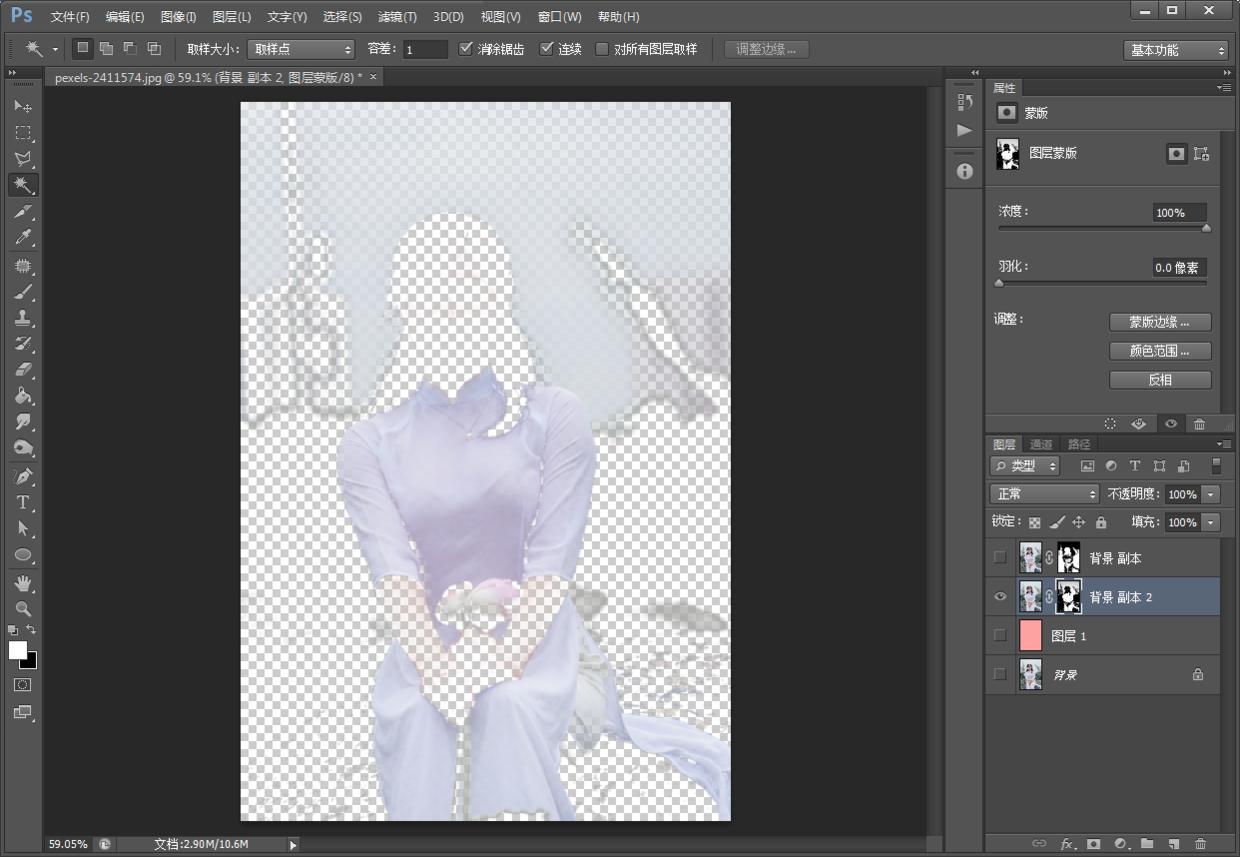
Task: Switch to the 通道 tab
Action: [1041, 444]
